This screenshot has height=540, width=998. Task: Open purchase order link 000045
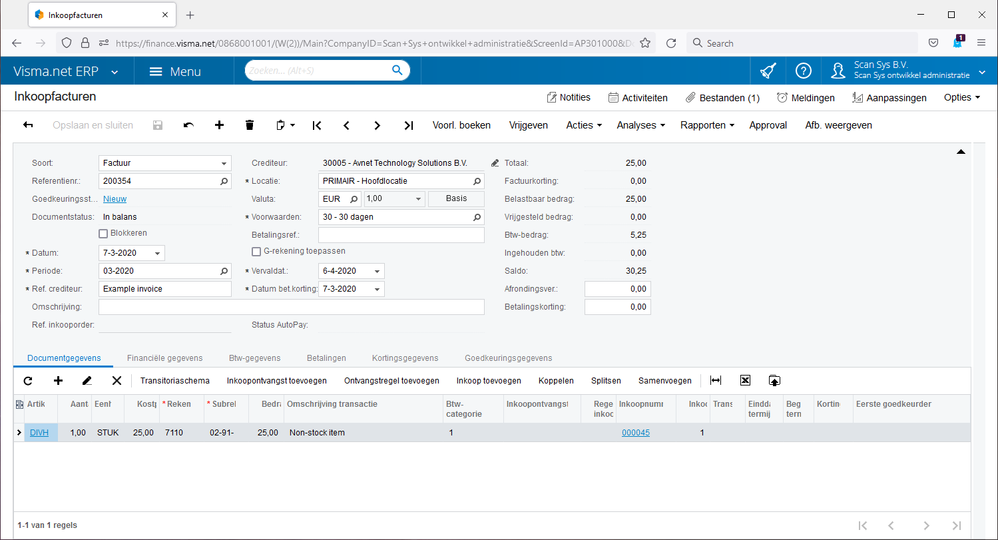(x=635, y=433)
